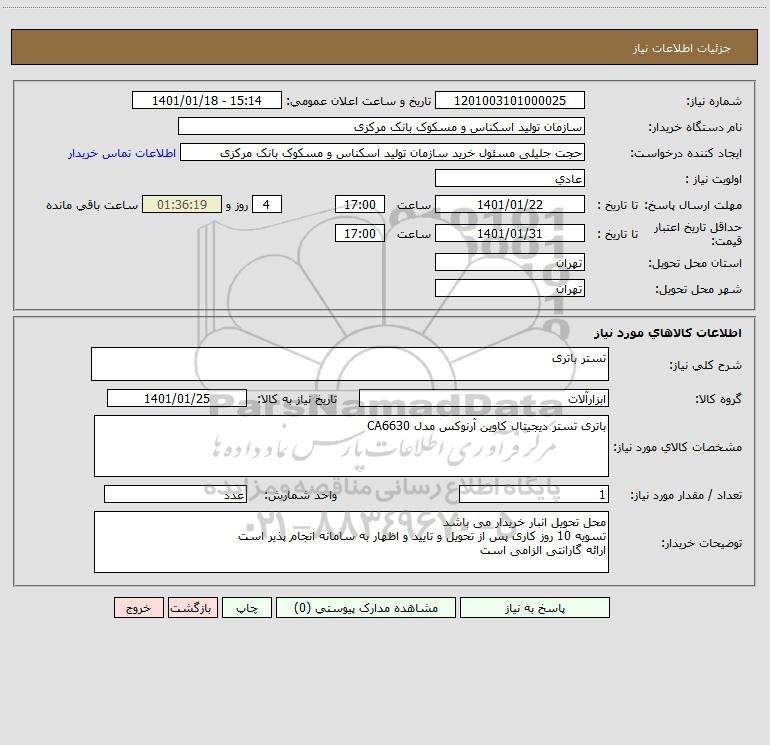The image size is (770, 745).
Task: Click the 'توضیحات خریدار:' label
Action: point(702,544)
